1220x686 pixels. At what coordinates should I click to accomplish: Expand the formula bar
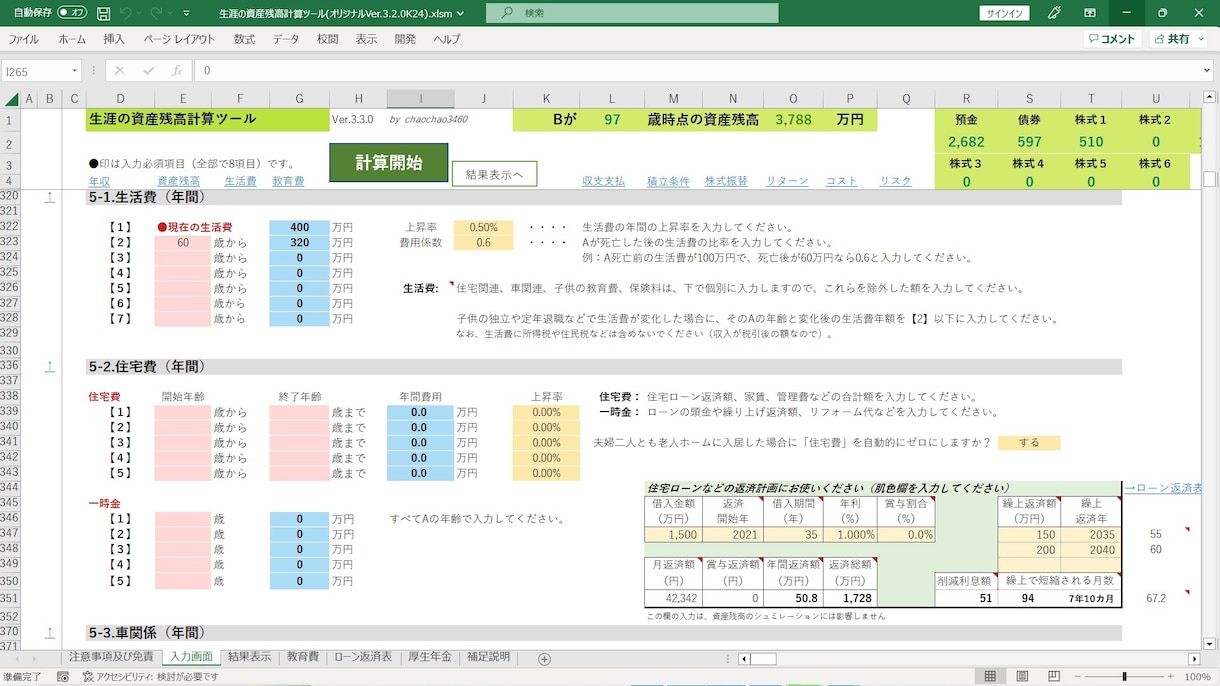(1207, 71)
